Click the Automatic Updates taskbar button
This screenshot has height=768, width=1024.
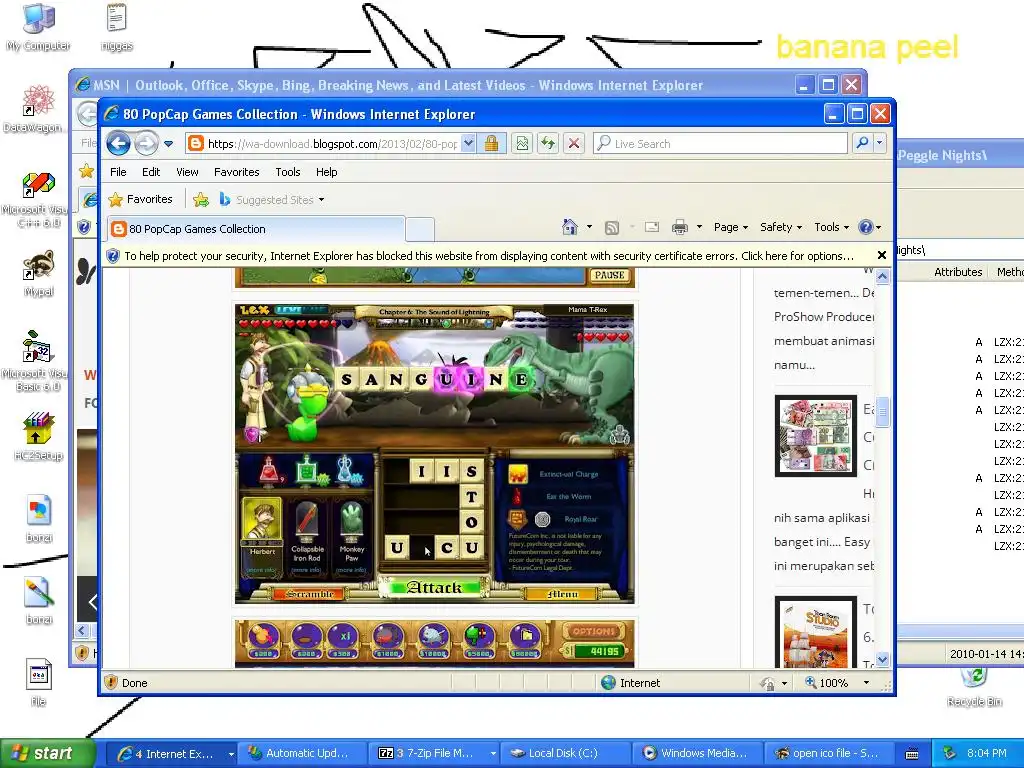pyautogui.click(x=302, y=754)
